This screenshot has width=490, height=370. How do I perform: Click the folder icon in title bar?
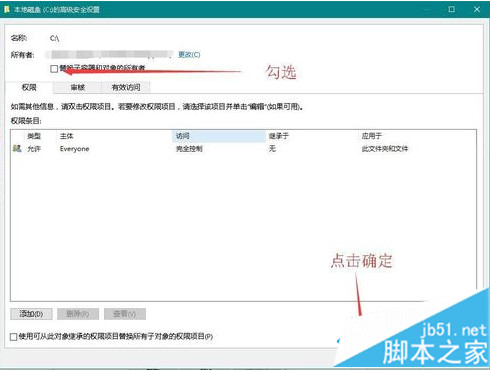pyautogui.click(x=6, y=9)
